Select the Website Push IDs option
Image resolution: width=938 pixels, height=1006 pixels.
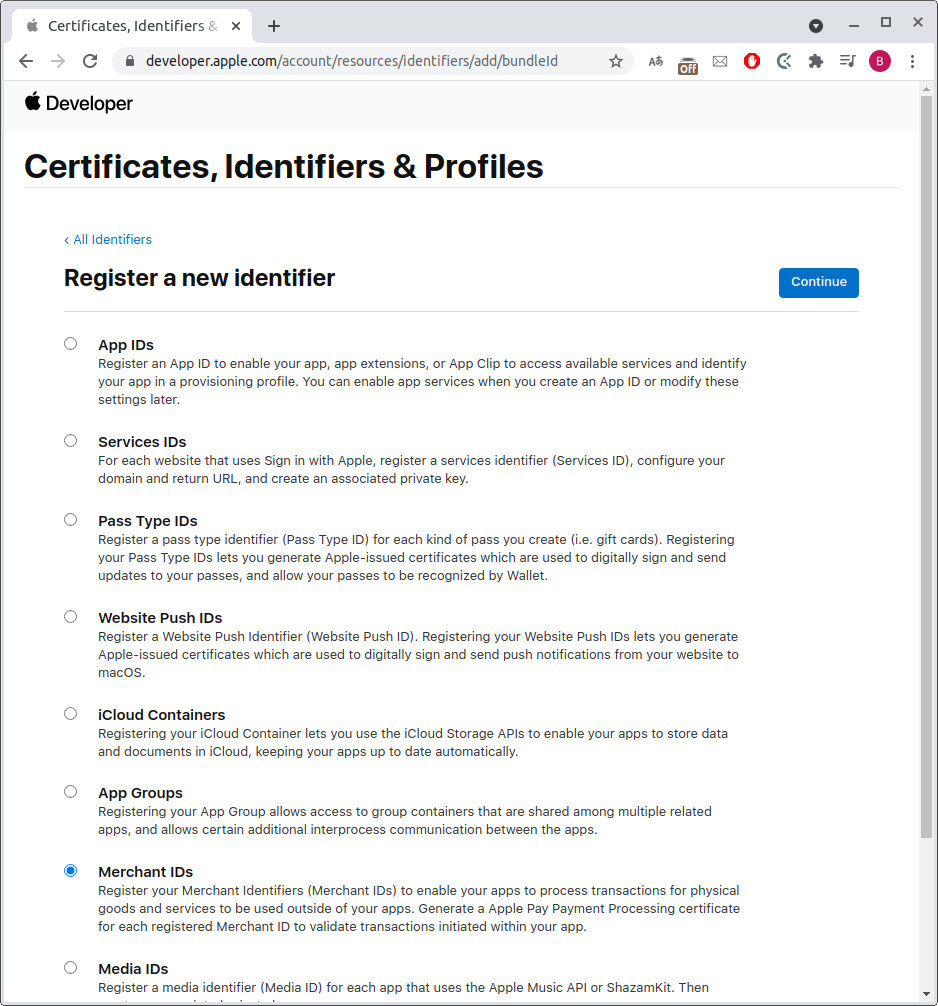70,617
